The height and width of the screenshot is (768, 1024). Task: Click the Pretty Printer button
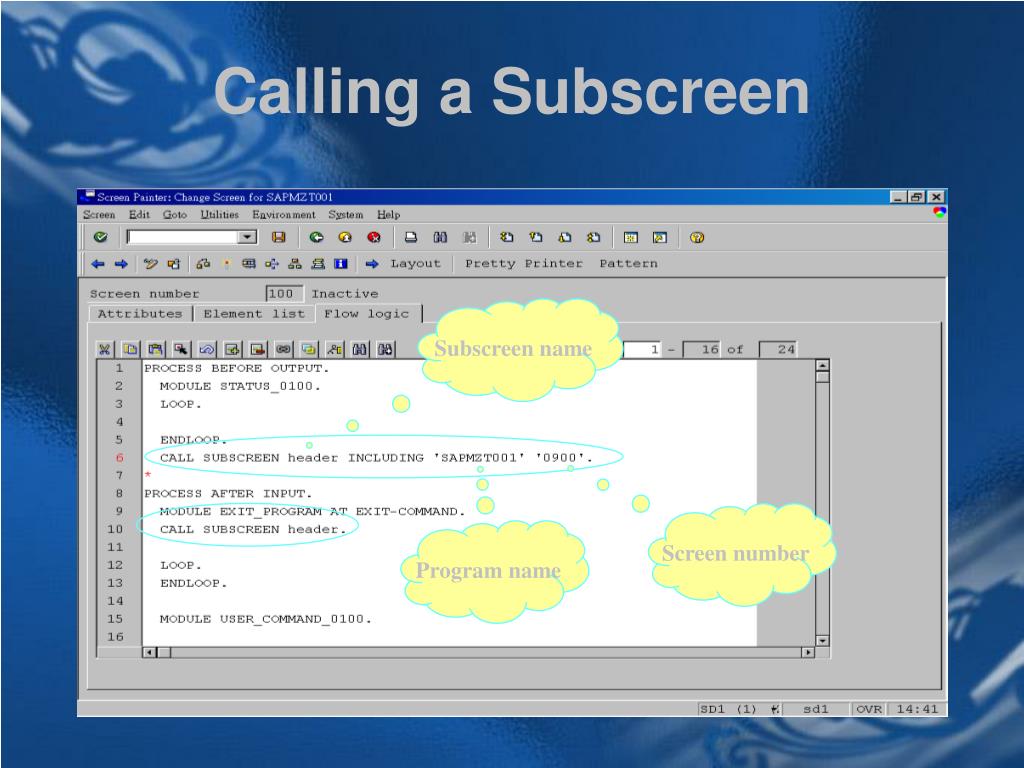pyautogui.click(x=524, y=264)
